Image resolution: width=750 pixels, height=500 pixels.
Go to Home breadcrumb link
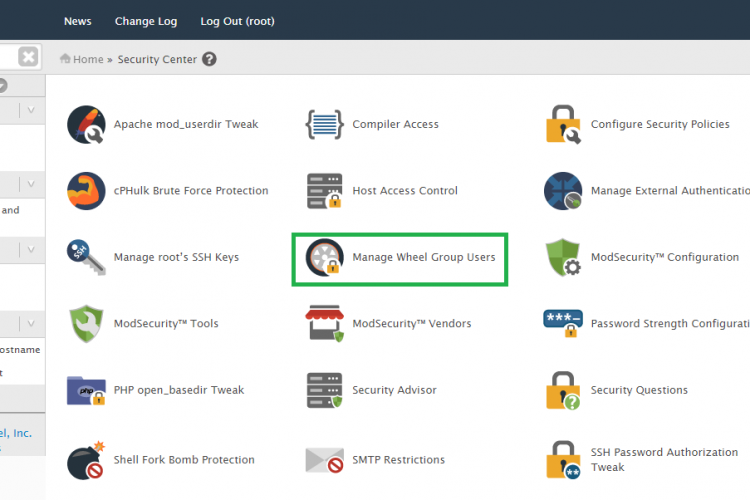pos(88,59)
